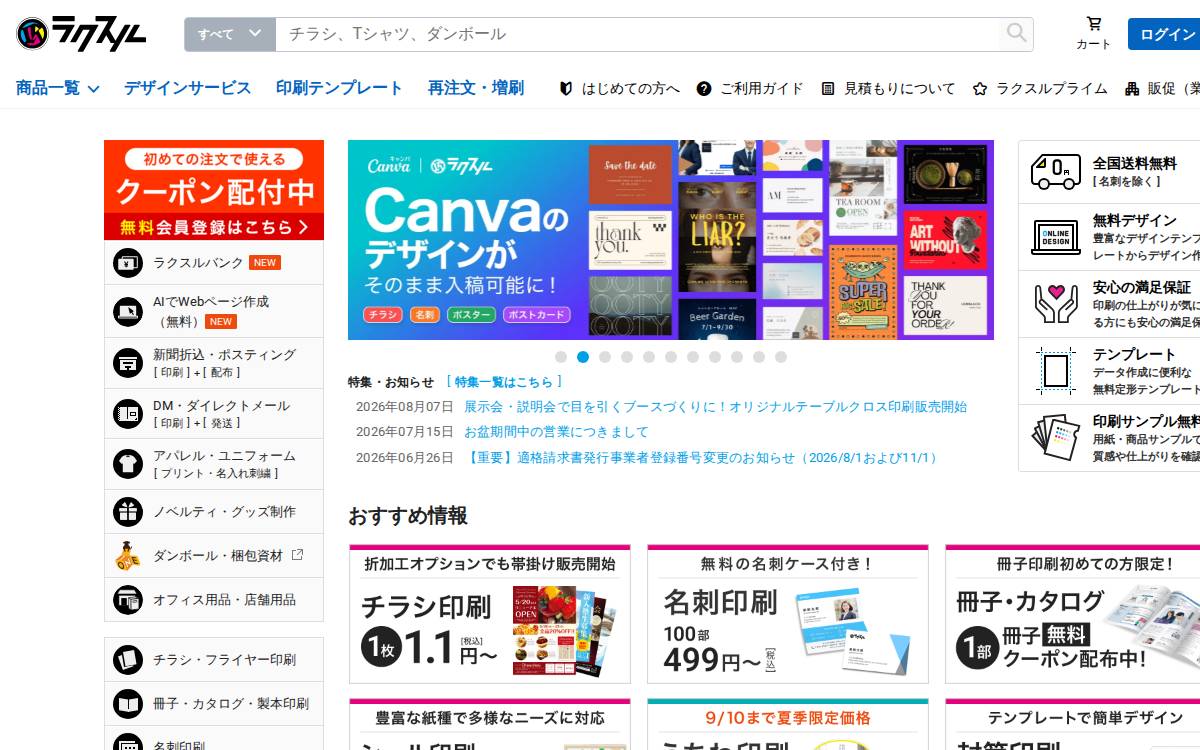
Task: Open the 見積もりについて link
Action: tap(899, 88)
